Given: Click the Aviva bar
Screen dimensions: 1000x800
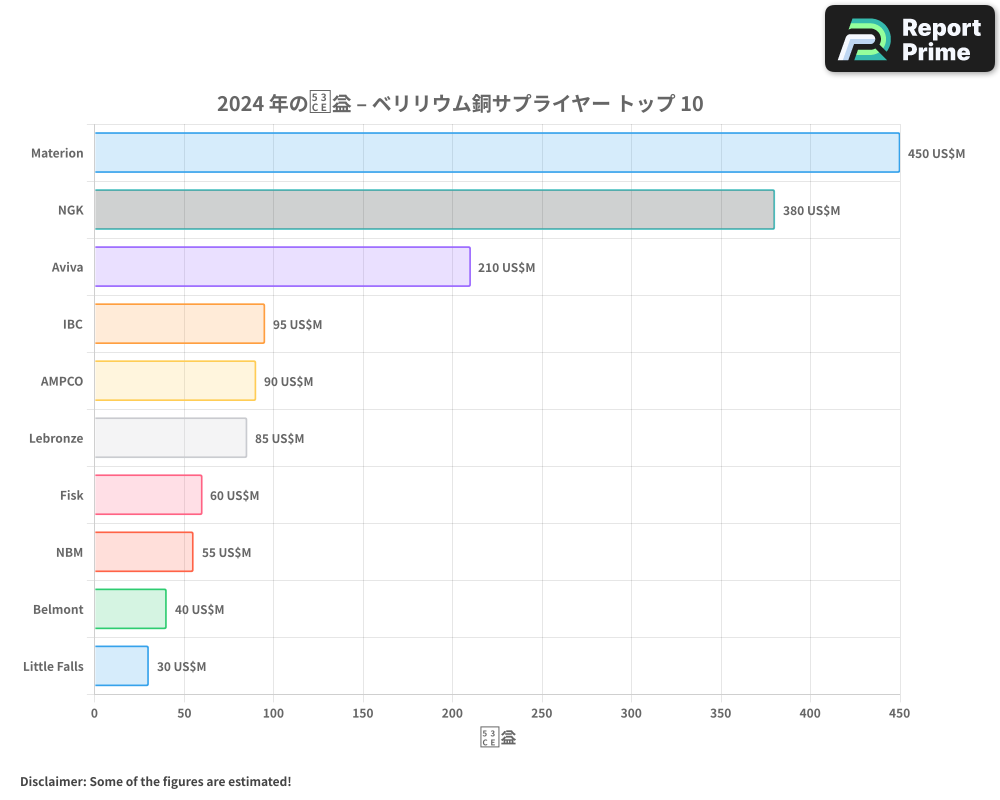Looking at the screenshot, I should (x=281, y=267).
